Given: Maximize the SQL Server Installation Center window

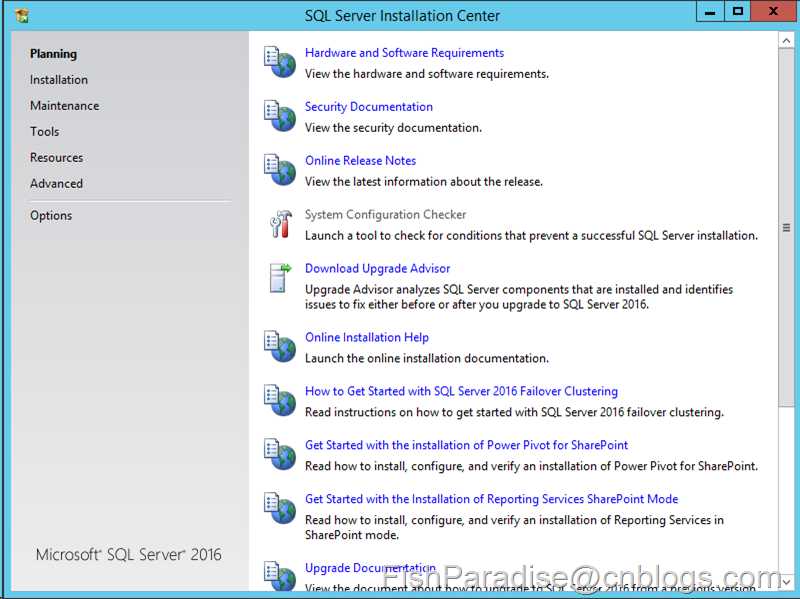Looking at the screenshot, I should pos(737,12).
